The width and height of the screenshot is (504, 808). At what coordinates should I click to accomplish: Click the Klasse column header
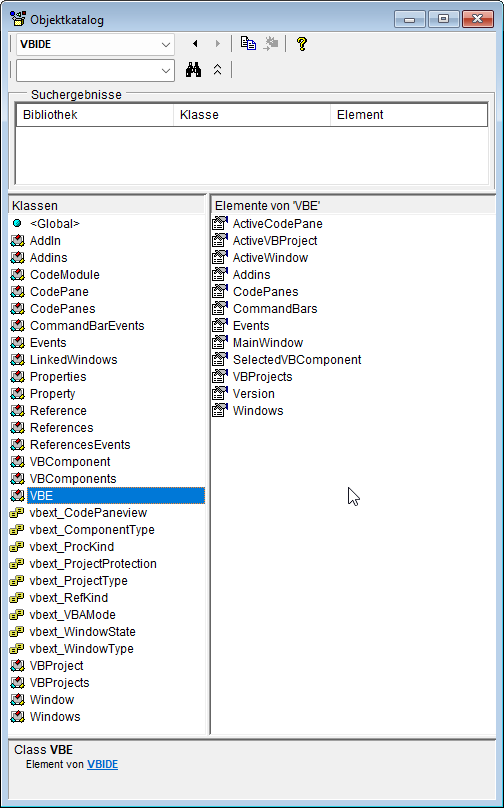[x=252, y=115]
